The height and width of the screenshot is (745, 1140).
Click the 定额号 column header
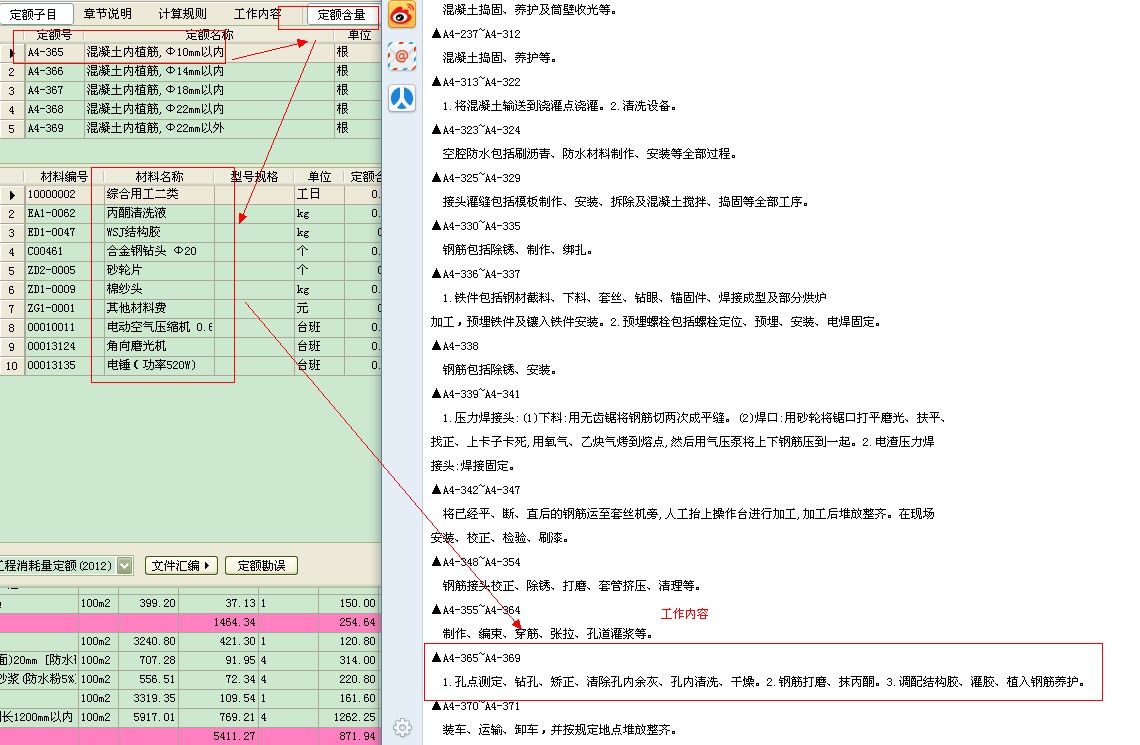tap(55, 35)
